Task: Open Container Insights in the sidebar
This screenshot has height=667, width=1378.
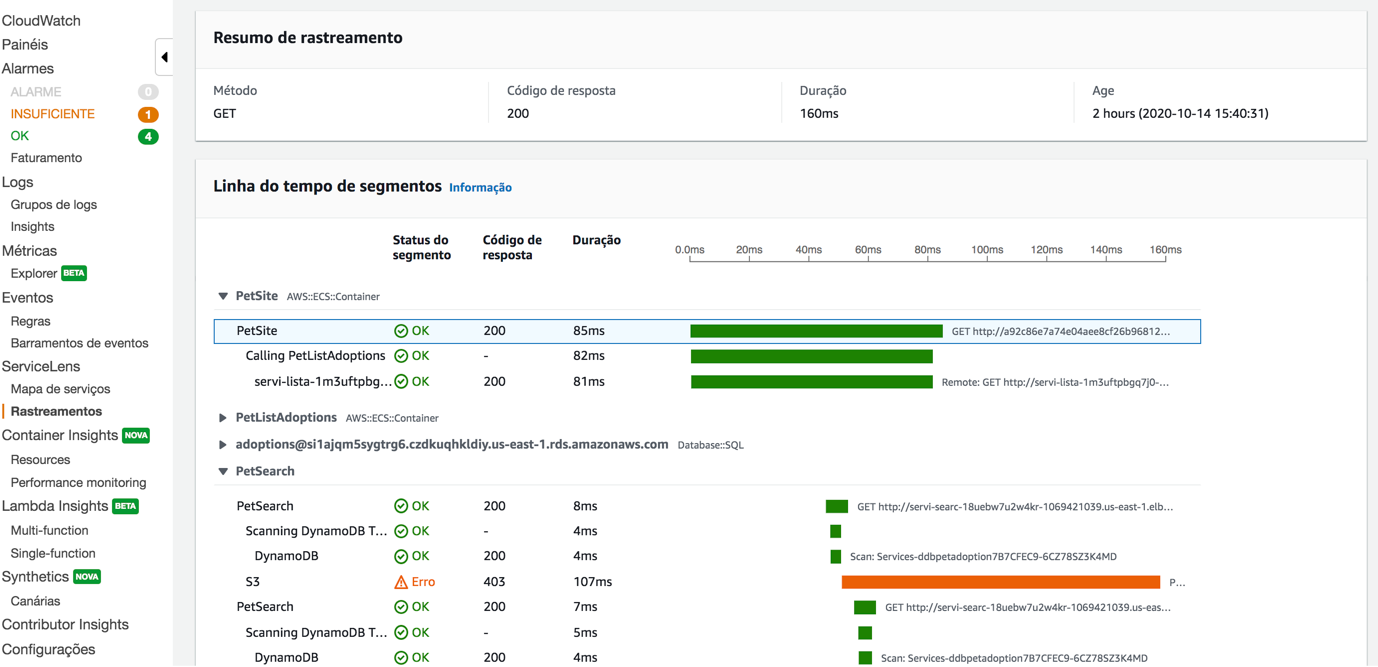Action: [x=60, y=435]
